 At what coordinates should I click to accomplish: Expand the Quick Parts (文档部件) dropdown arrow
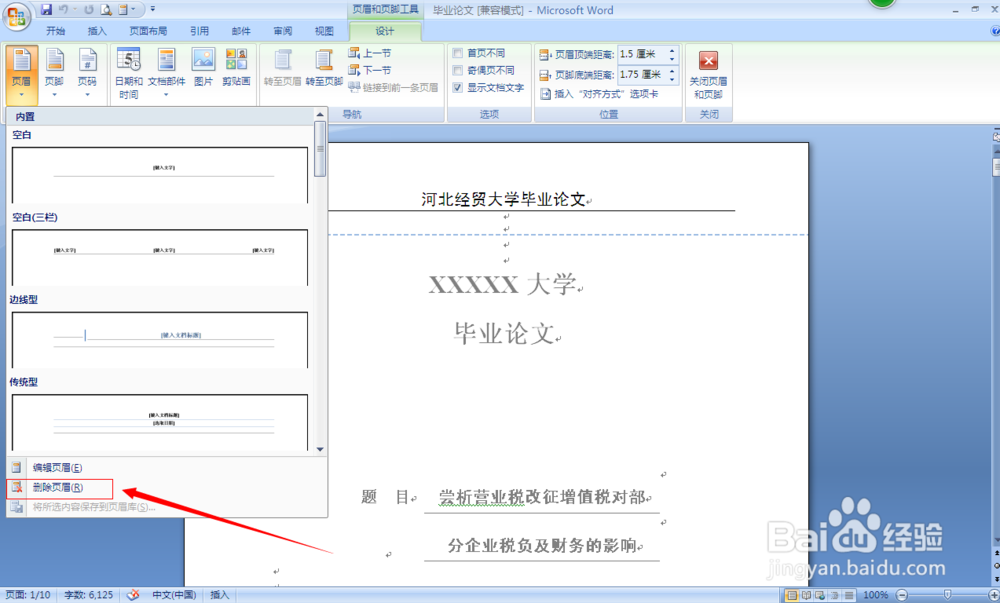pos(166,95)
